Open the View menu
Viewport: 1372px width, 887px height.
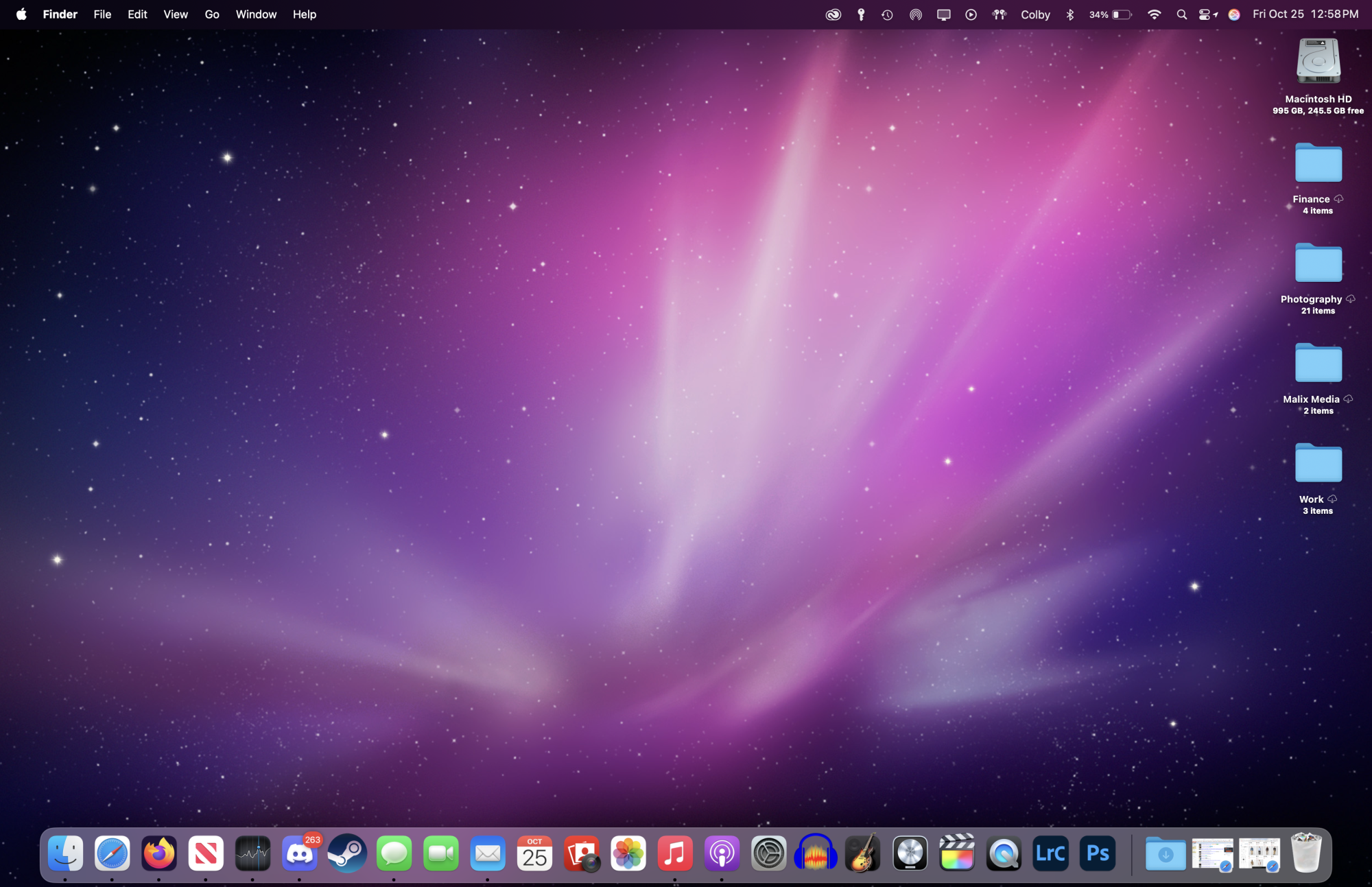(x=176, y=14)
